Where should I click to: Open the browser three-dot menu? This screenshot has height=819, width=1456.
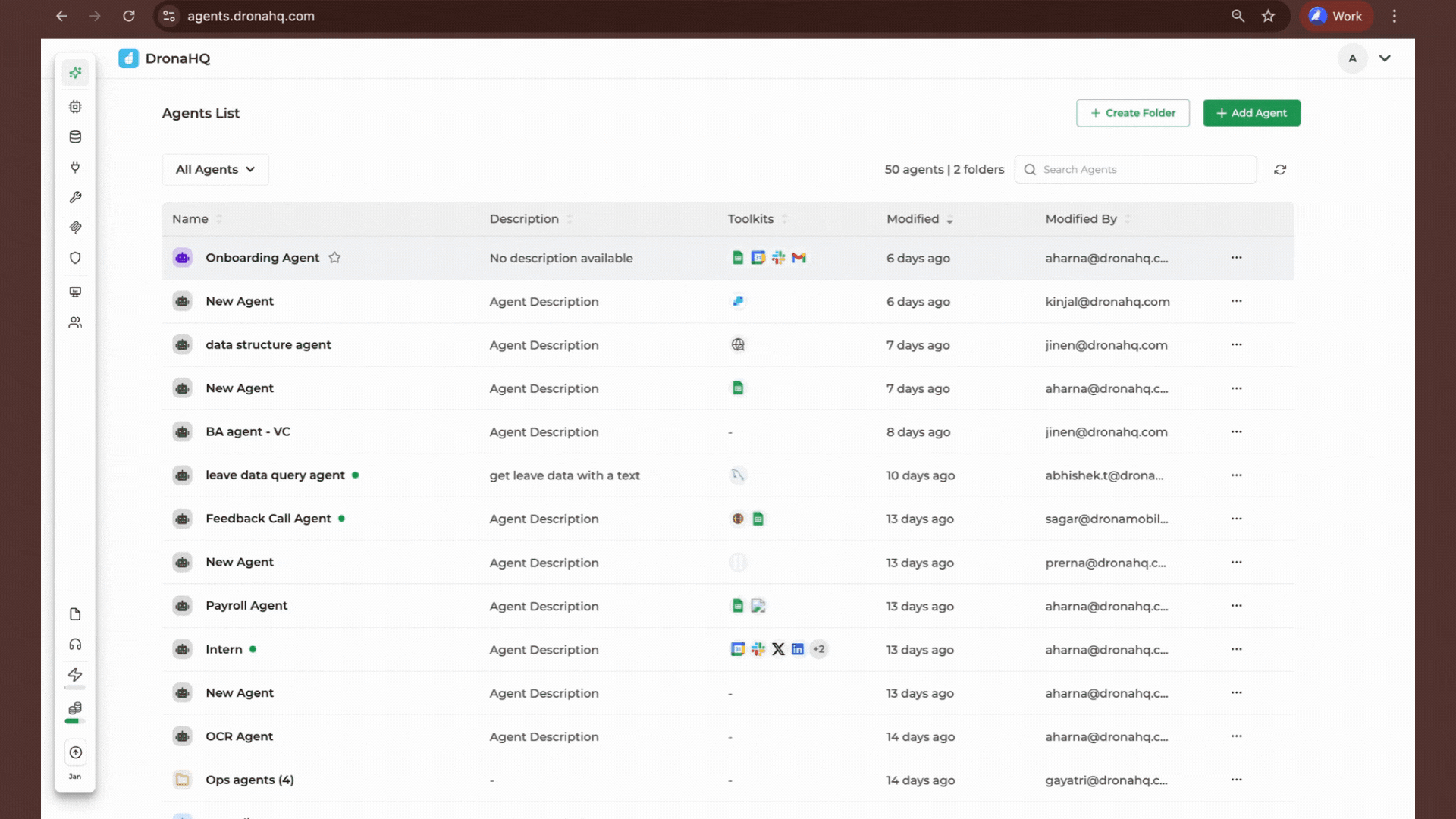pos(1395,16)
